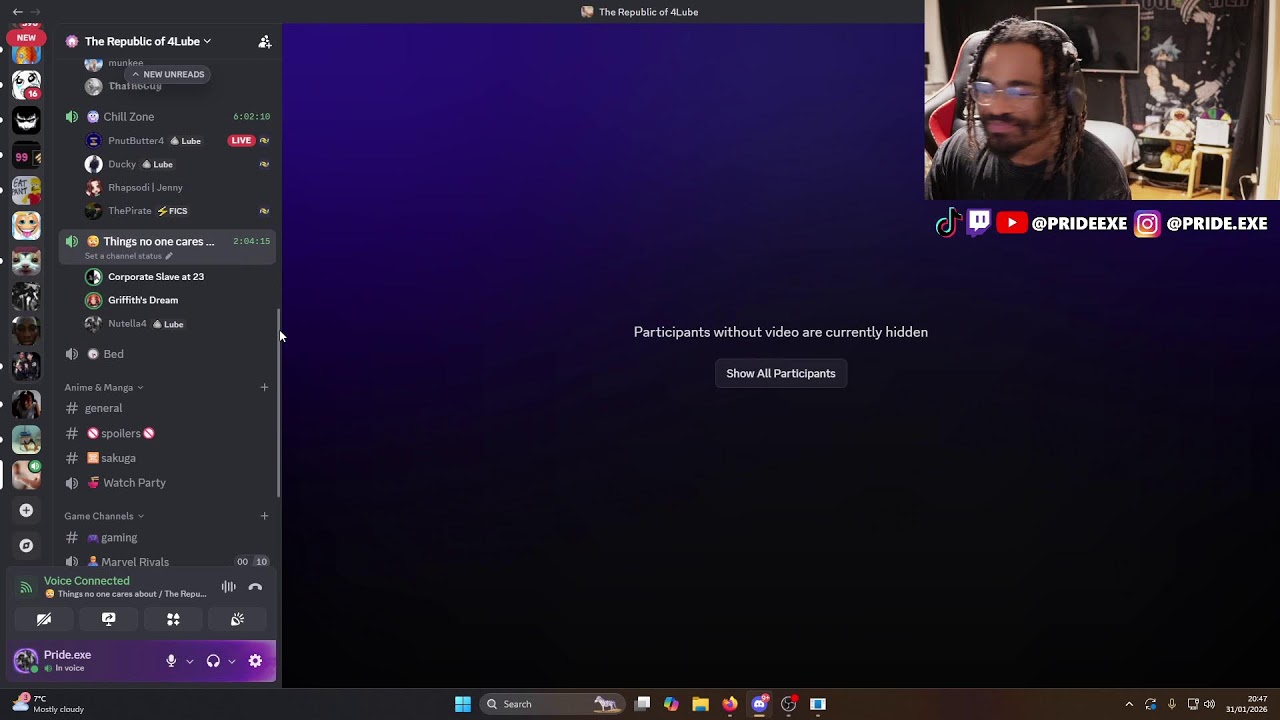
Task: Mute the microphone
Action: click(x=171, y=661)
